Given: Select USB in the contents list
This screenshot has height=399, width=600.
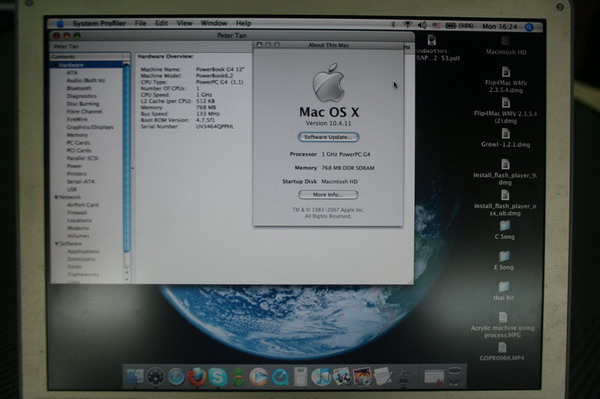Looking at the screenshot, I should coord(72,189).
